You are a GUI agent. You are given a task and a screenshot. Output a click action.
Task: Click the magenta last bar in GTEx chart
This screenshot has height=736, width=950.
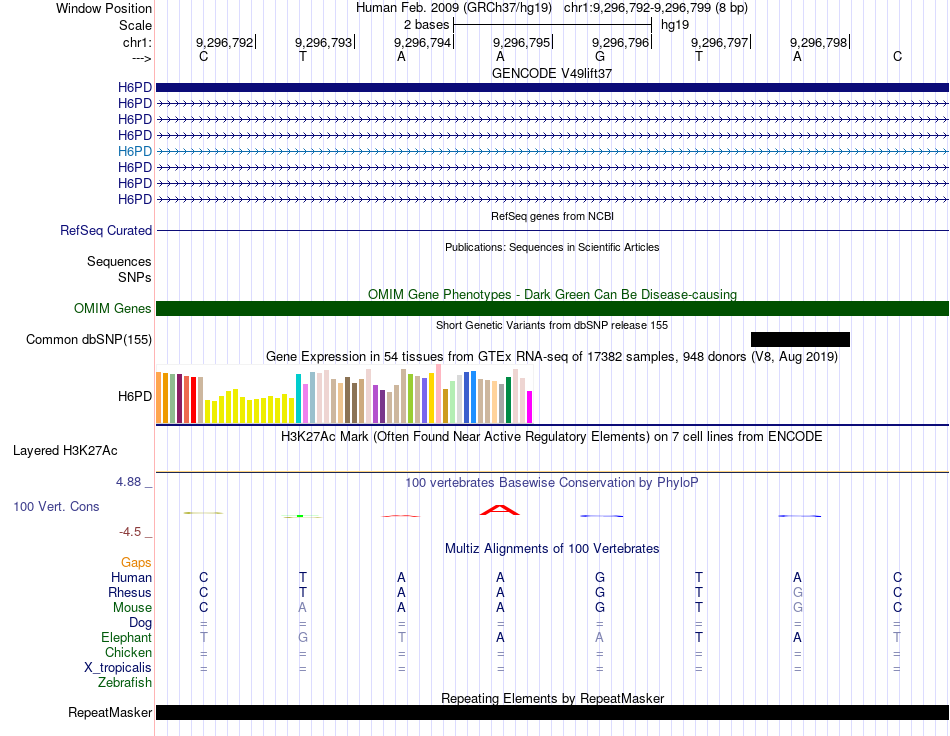(x=529, y=407)
